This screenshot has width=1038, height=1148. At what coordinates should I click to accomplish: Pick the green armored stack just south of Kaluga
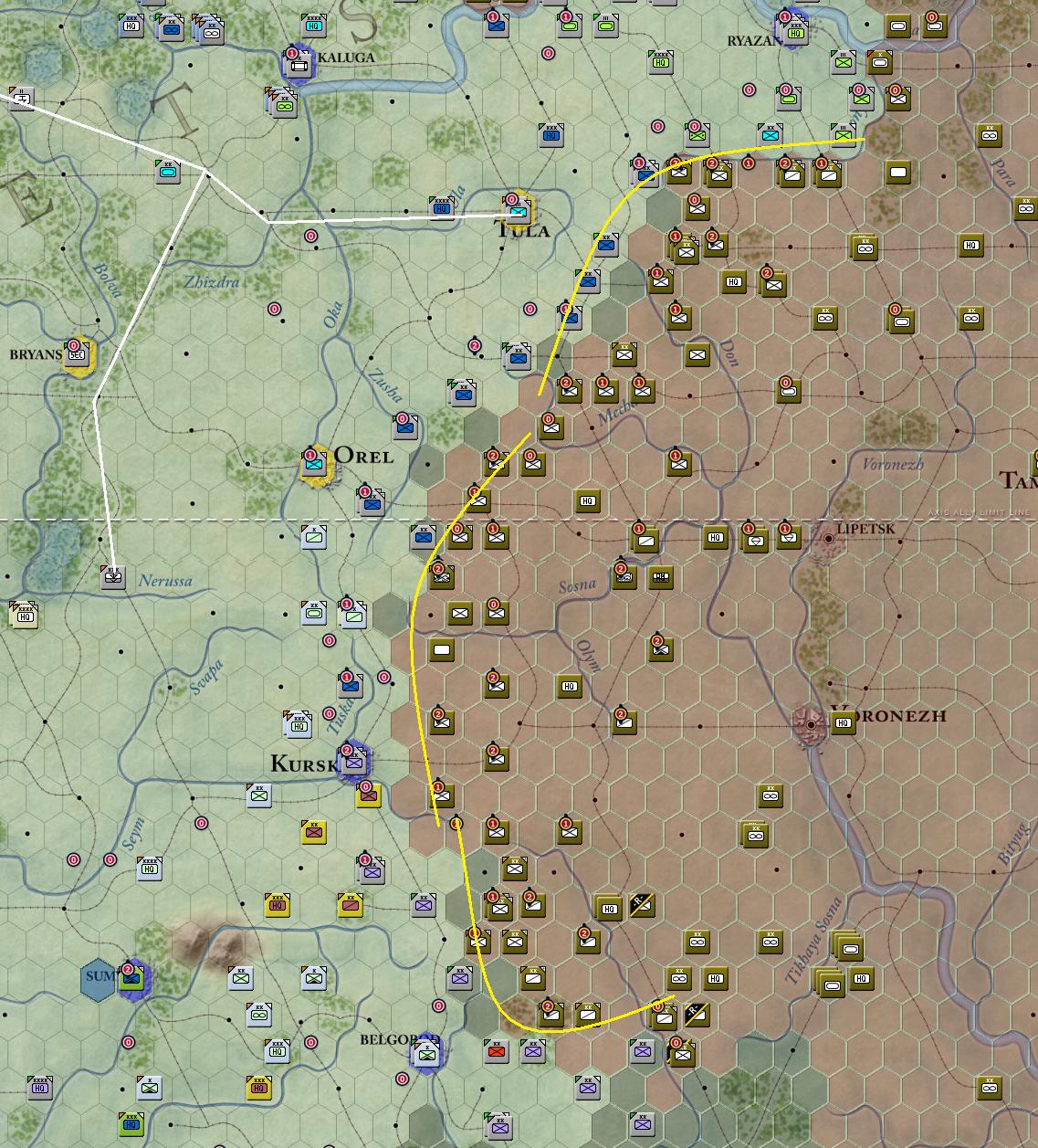pyautogui.click(x=283, y=102)
